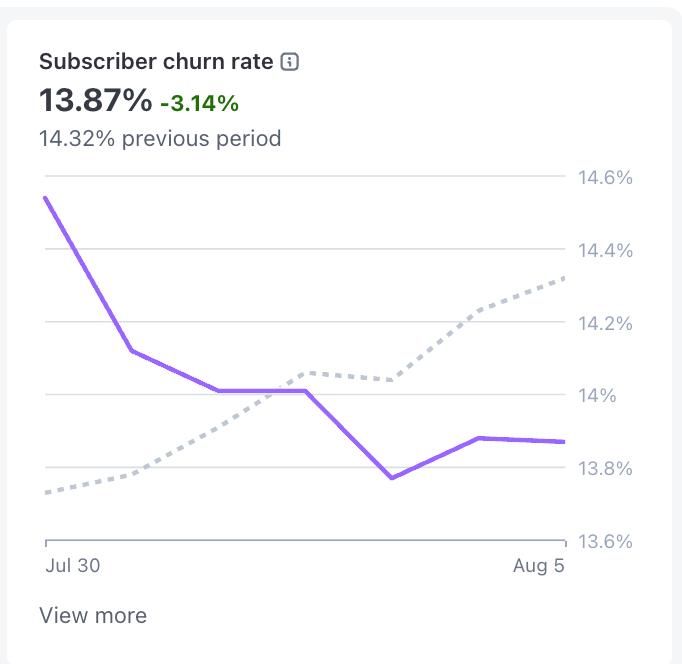The width and height of the screenshot is (682, 664).
Task: Click the 14% y-axis label
Action: (595, 395)
